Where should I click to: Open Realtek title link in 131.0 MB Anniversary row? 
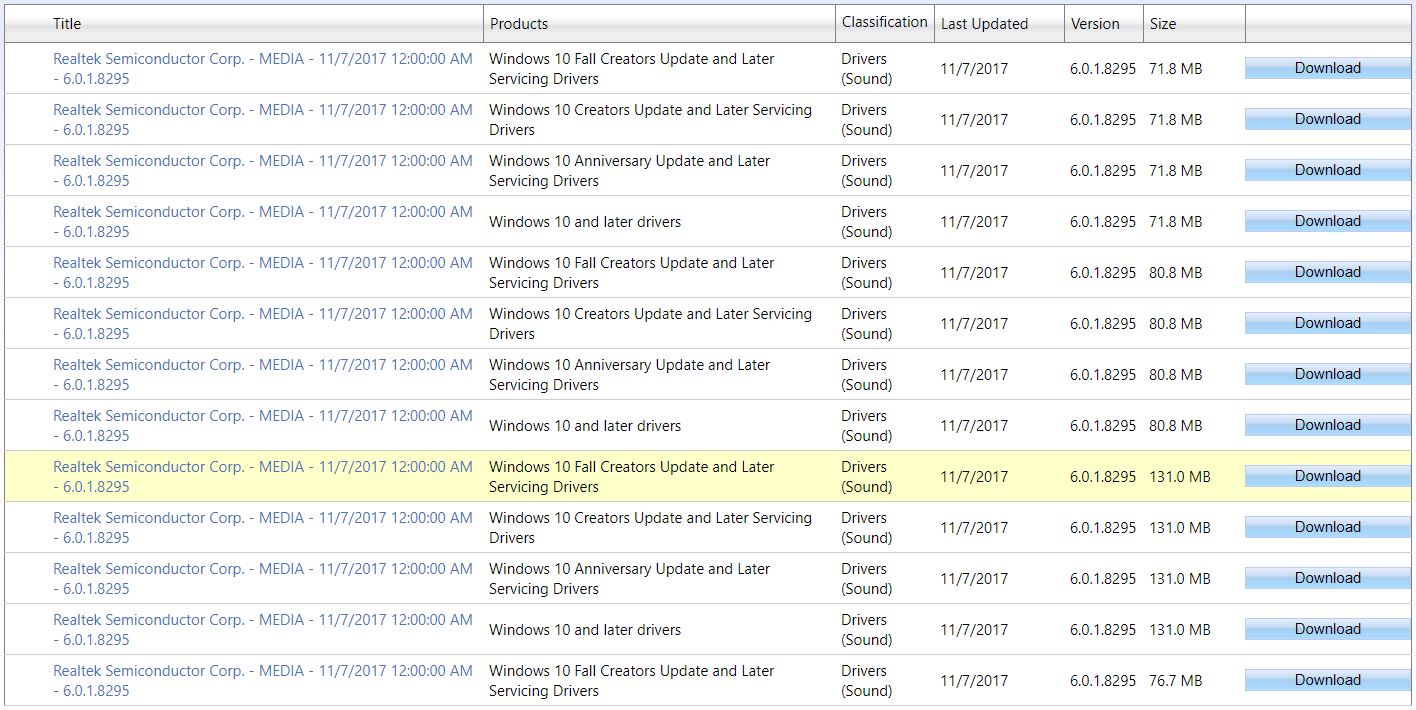pos(263,579)
